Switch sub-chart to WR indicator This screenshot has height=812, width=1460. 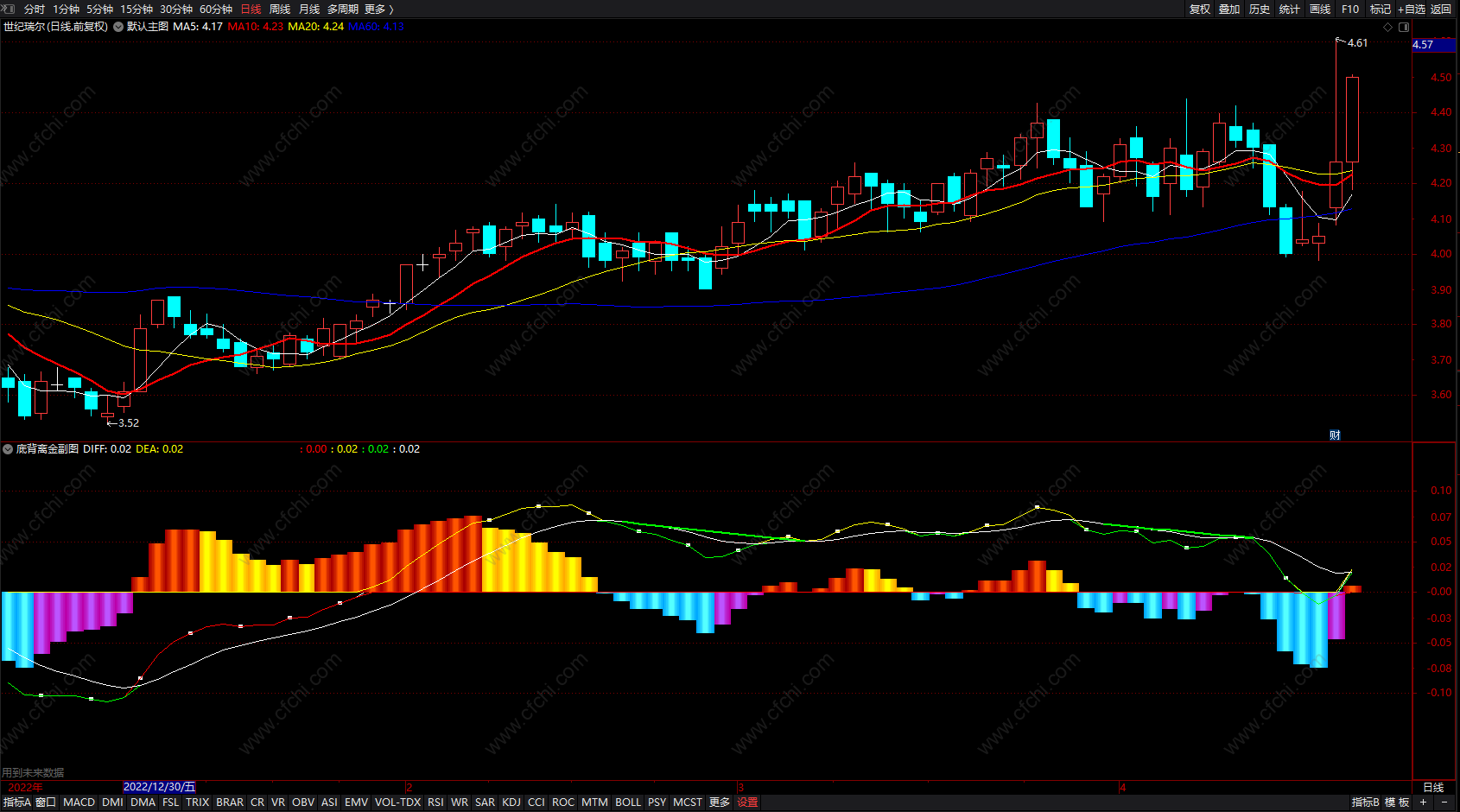460,802
